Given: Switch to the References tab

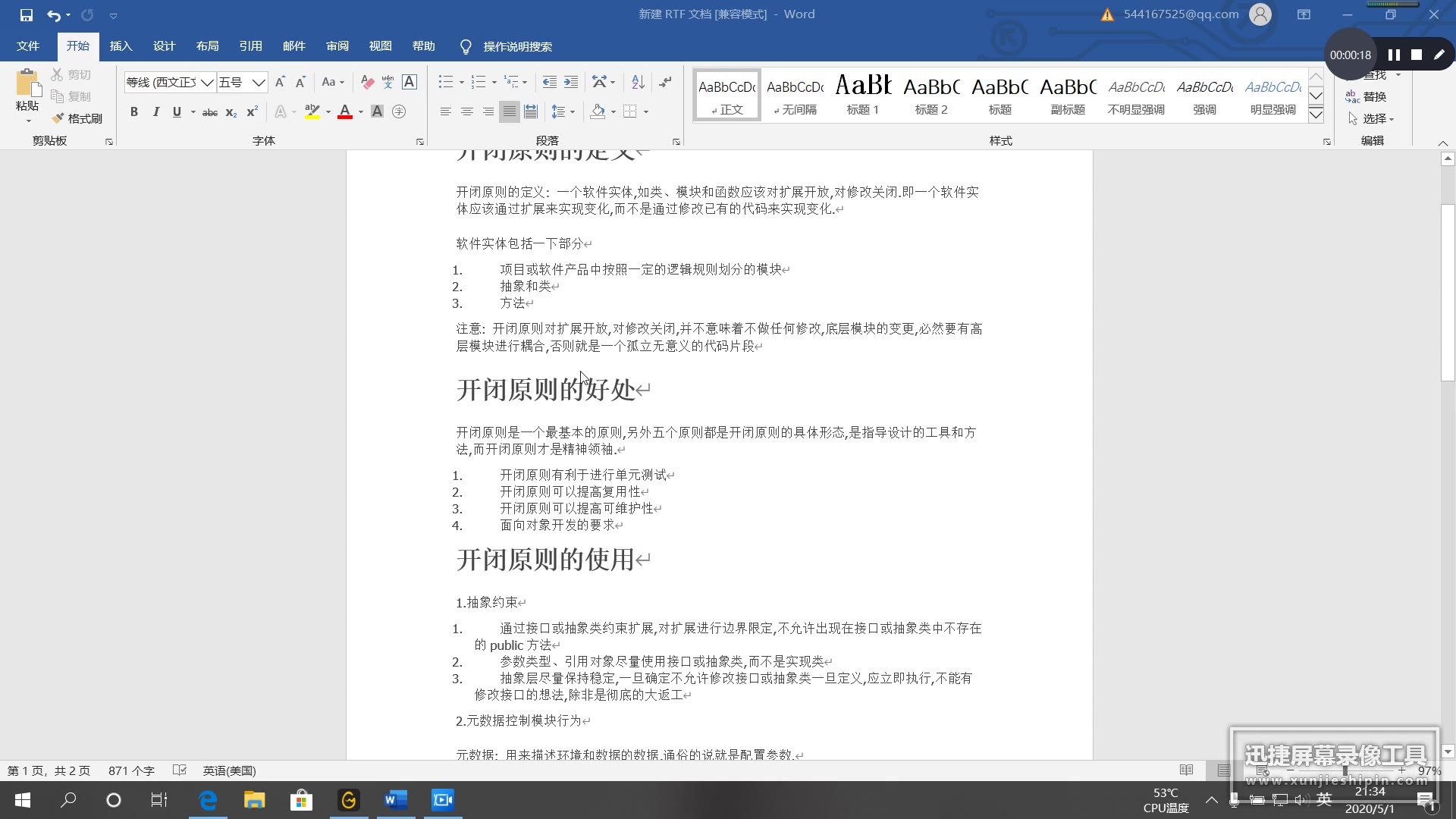Looking at the screenshot, I should coord(250,46).
